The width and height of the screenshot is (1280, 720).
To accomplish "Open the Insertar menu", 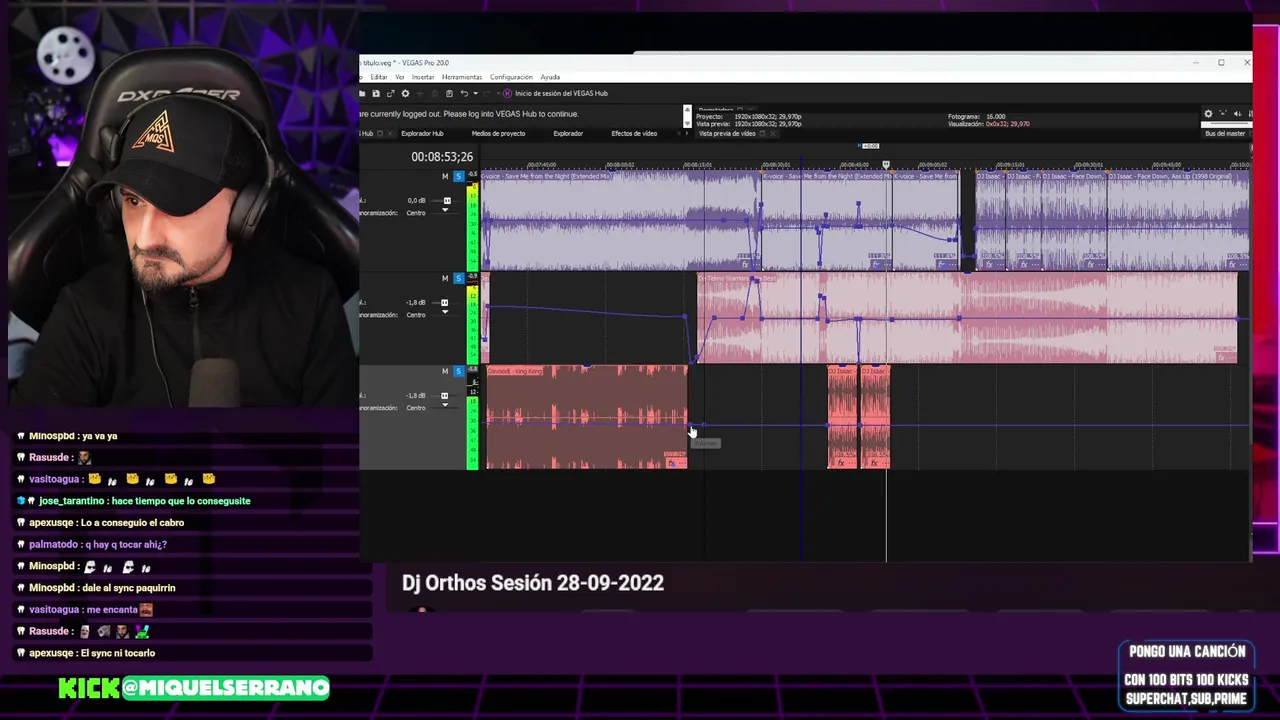I will coord(423,77).
